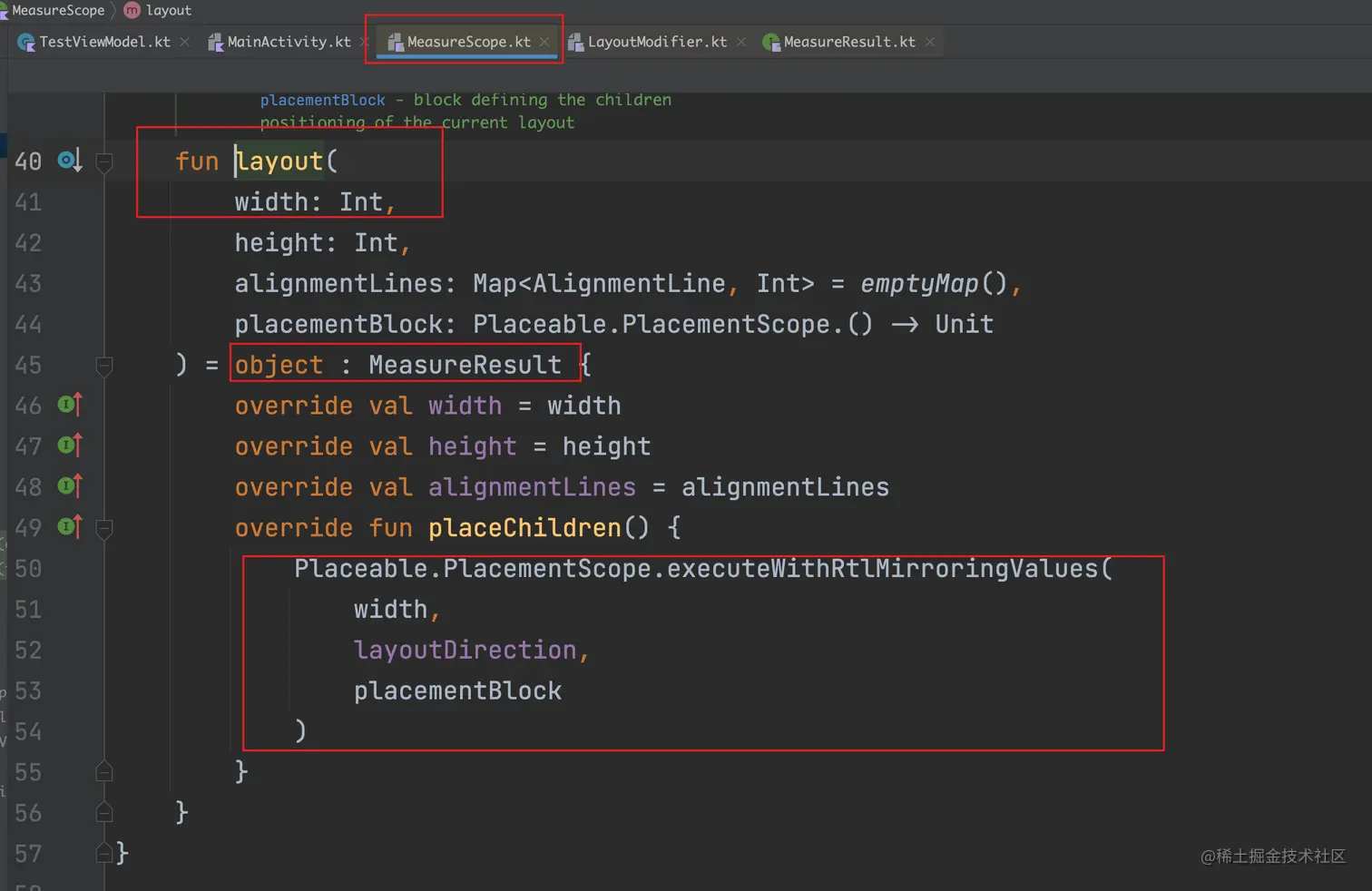The height and width of the screenshot is (891, 1372).
Task: Click the method icon beside the layout breadcrumb
Action: tap(132, 10)
